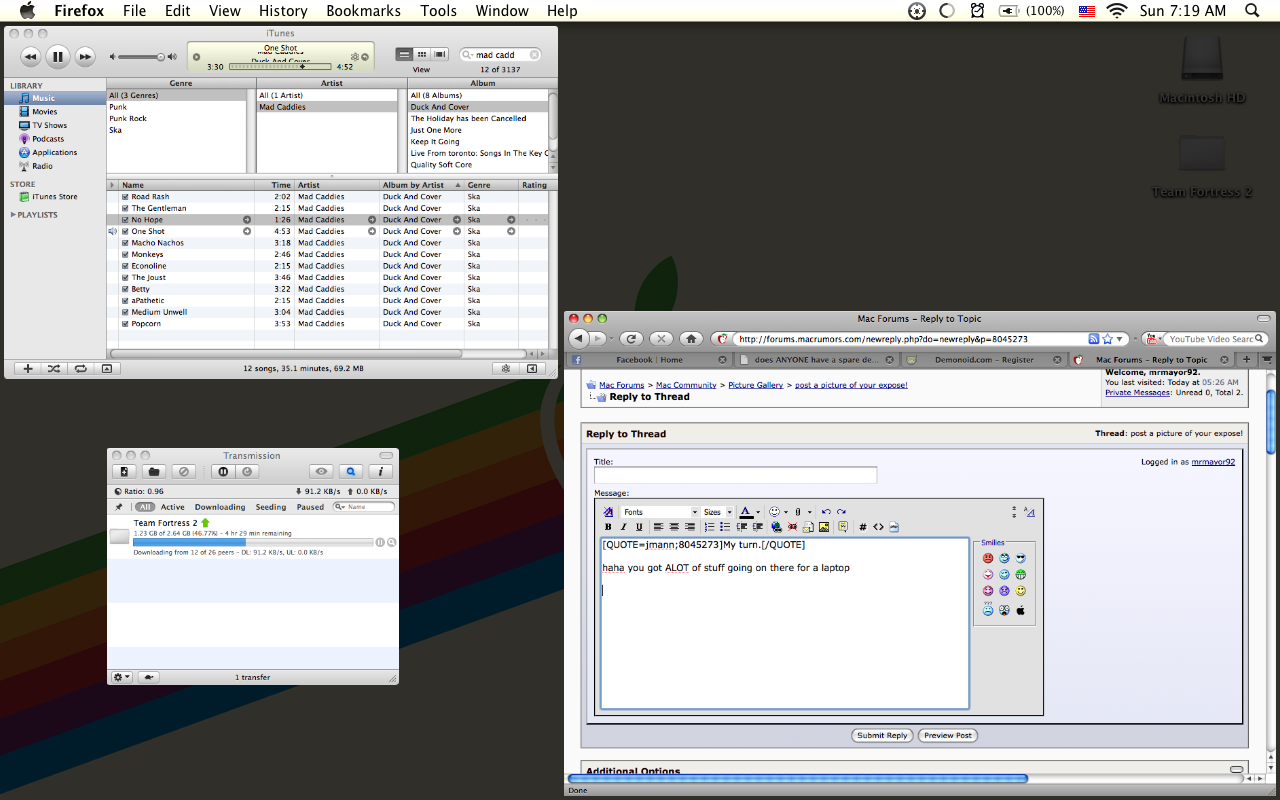Open text color dropdown arrow
1280x800 pixels.
tap(758, 512)
